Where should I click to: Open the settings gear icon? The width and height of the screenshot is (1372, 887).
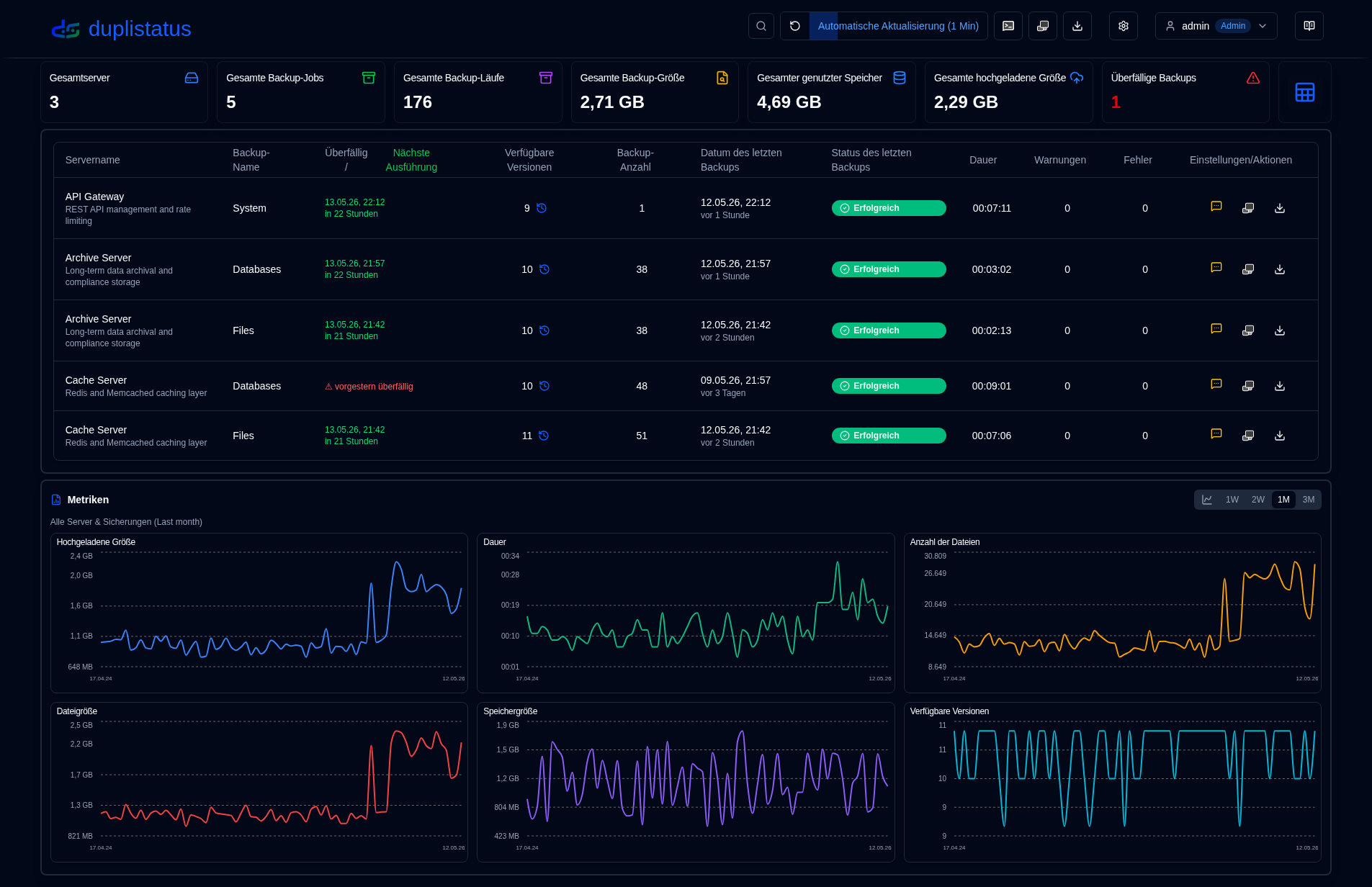tap(1124, 26)
